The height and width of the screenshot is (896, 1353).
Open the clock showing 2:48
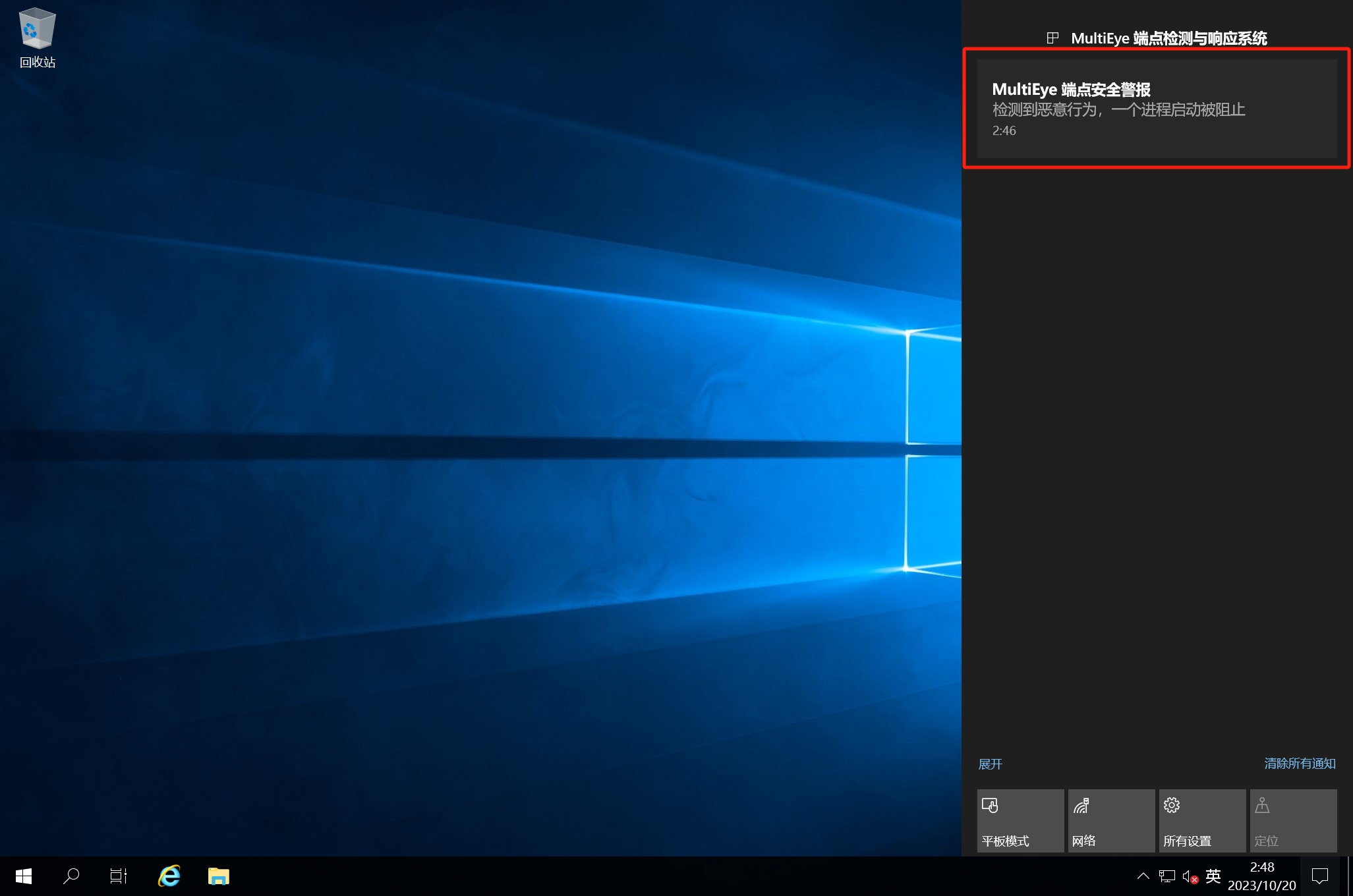pos(1261,876)
